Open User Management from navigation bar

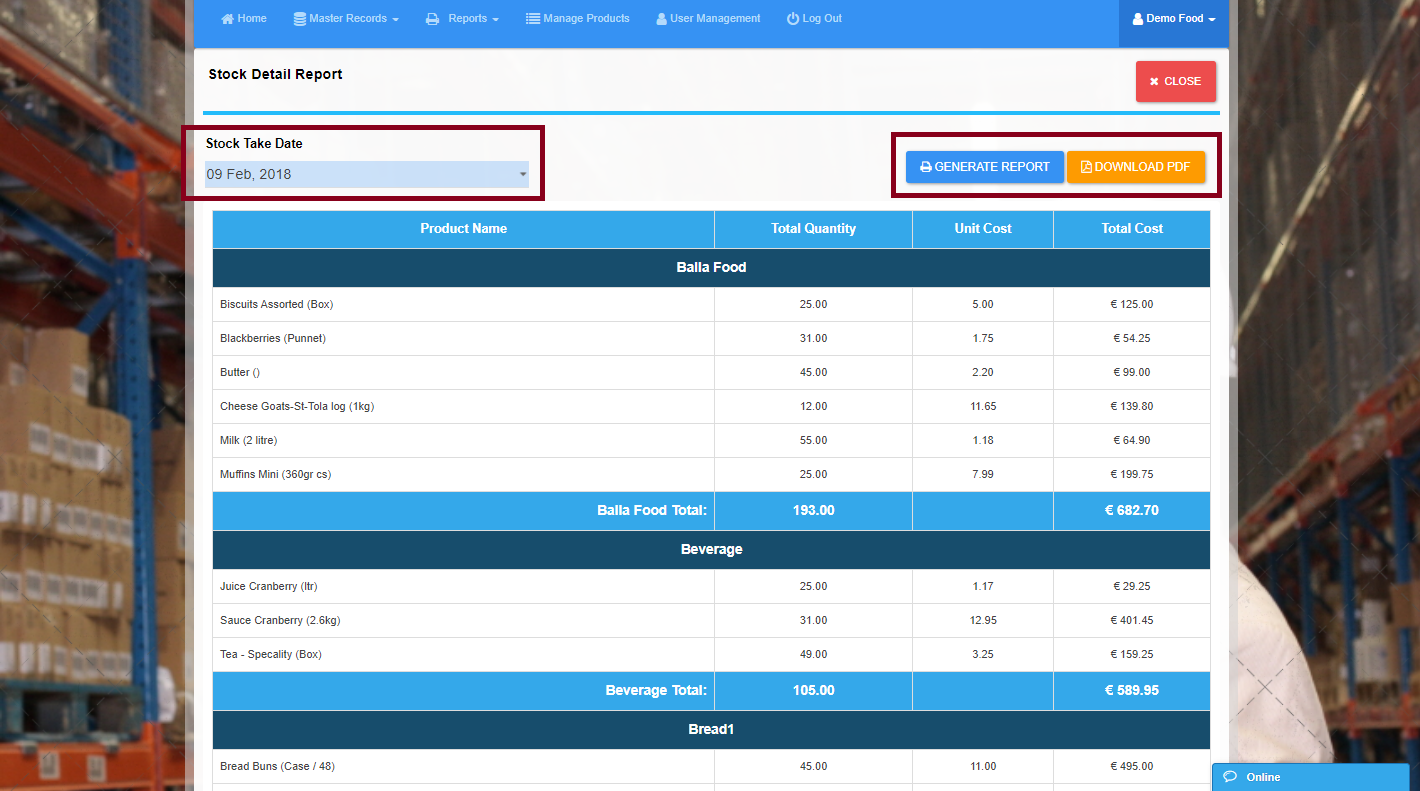[x=715, y=19]
